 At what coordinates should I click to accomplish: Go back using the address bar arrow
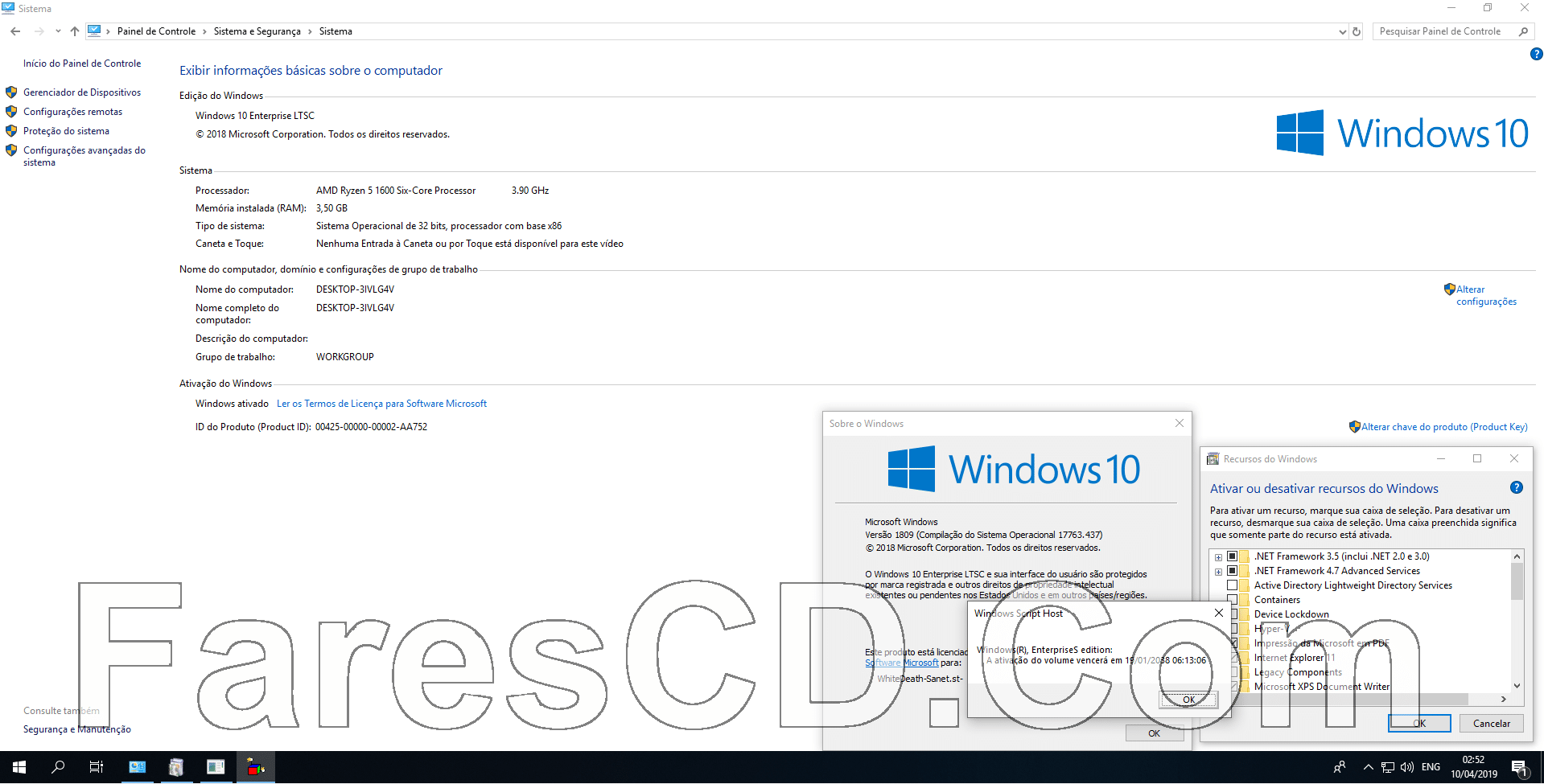pos(15,31)
